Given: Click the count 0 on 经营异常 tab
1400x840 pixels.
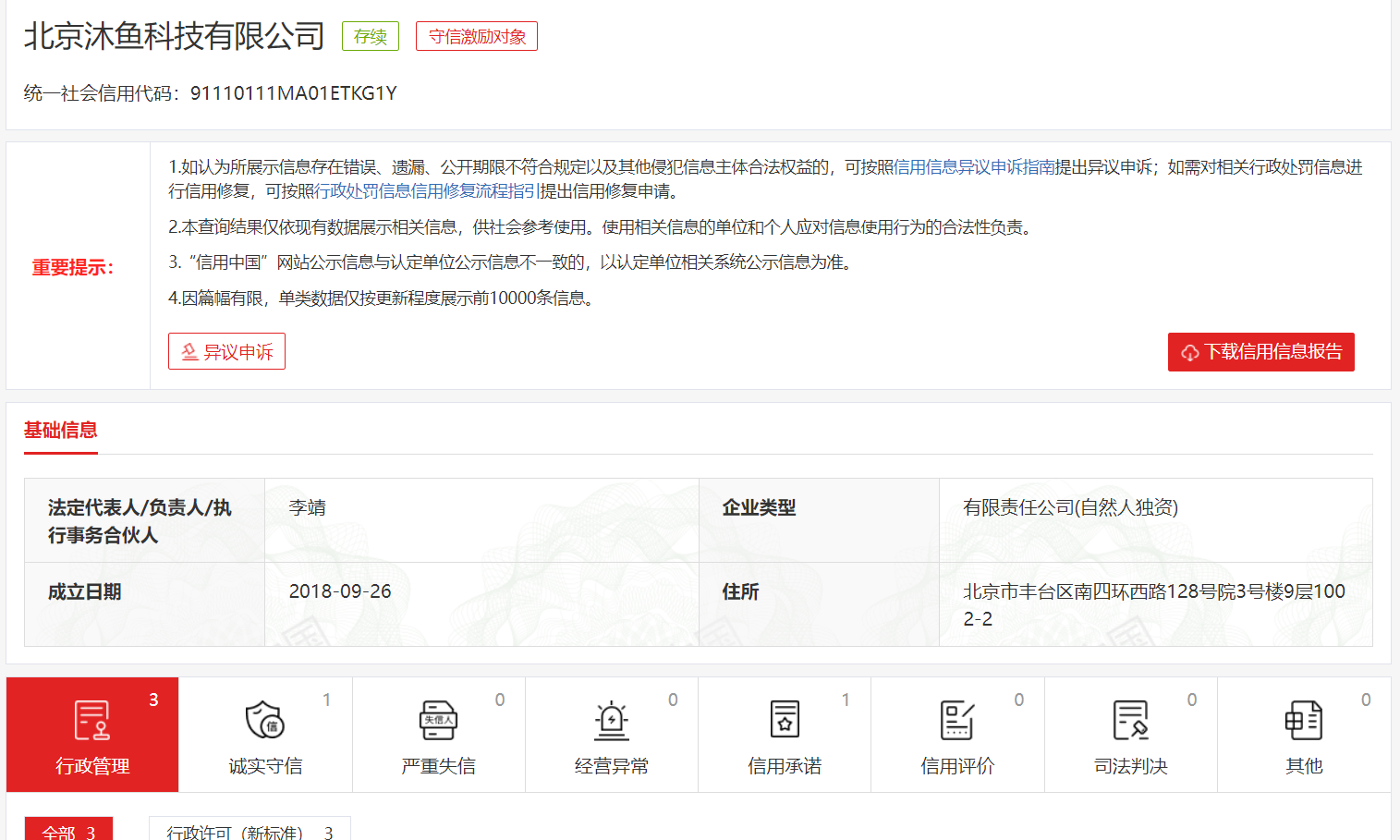Looking at the screenshot, I should click(x=673, y=700).
